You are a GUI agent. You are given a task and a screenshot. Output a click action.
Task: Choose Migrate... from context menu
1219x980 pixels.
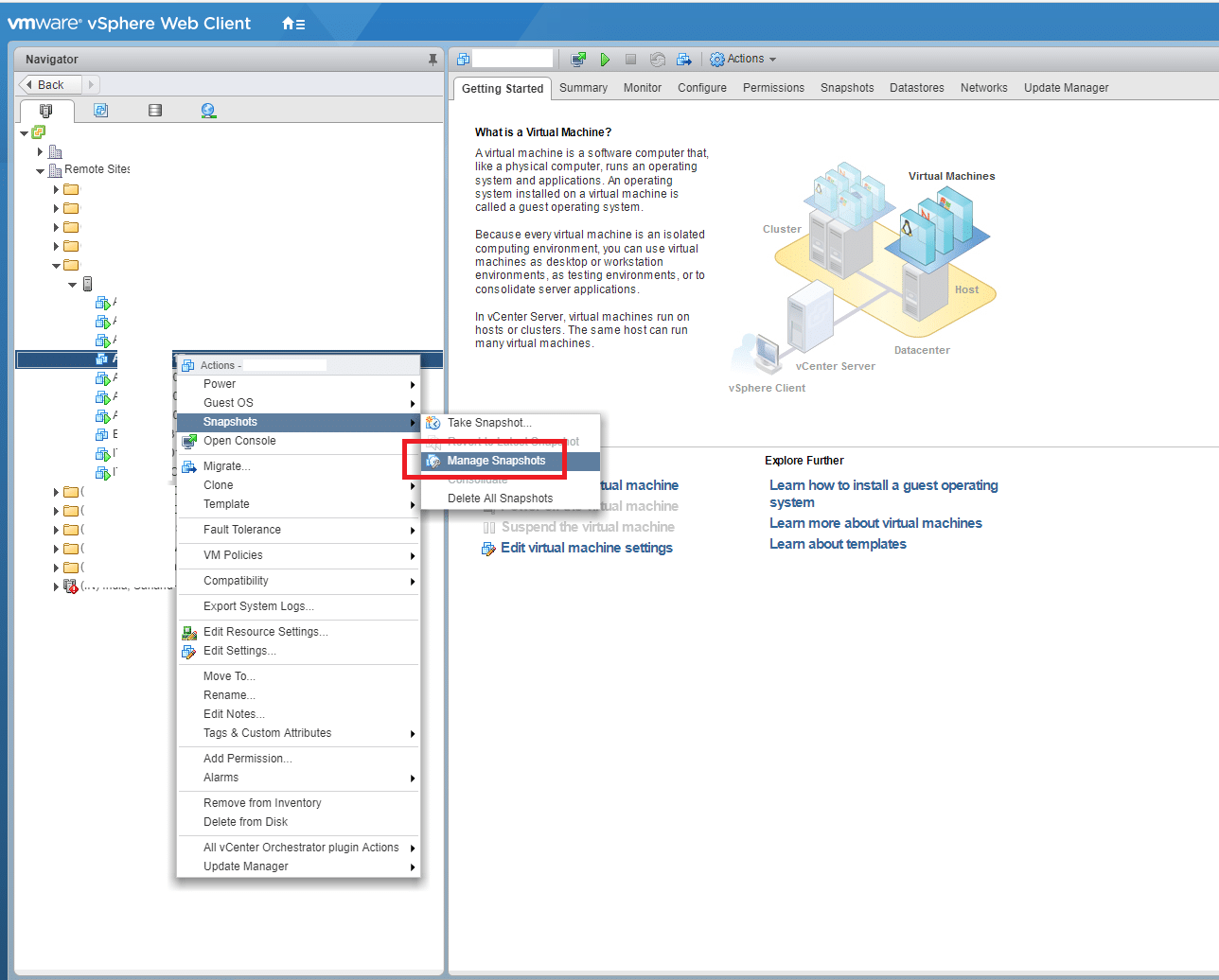(x=298, y=466)
